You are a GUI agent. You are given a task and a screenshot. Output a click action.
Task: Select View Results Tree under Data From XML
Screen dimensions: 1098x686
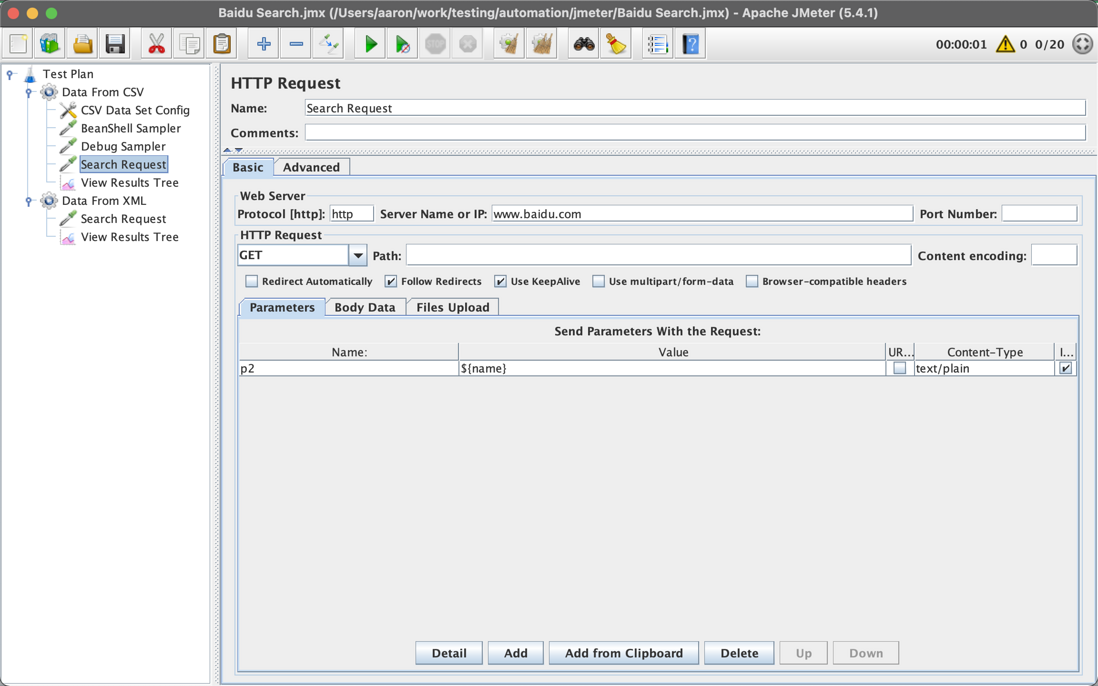point(130,237)
